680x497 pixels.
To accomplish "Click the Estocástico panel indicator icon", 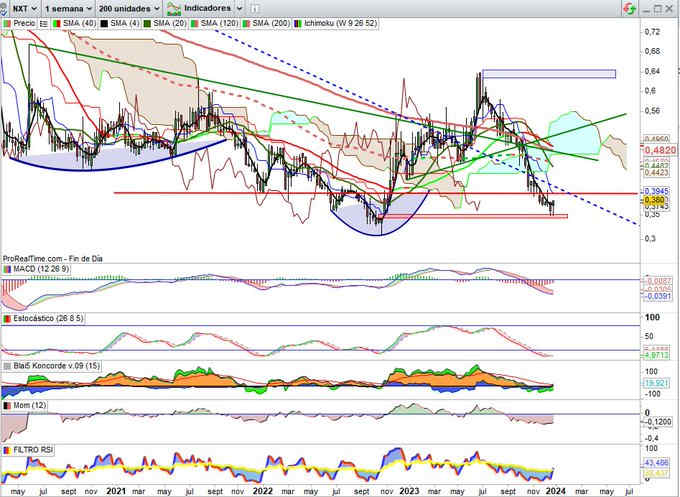I will (7, 319).
